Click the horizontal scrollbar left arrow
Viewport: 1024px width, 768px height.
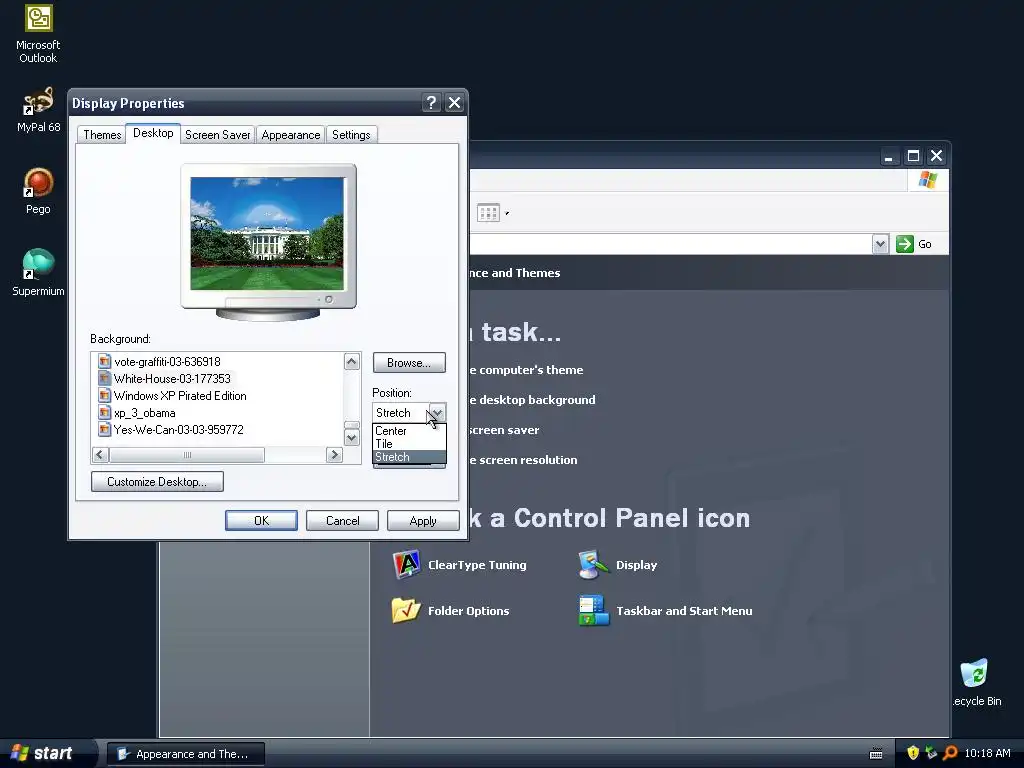pos(100,455)
